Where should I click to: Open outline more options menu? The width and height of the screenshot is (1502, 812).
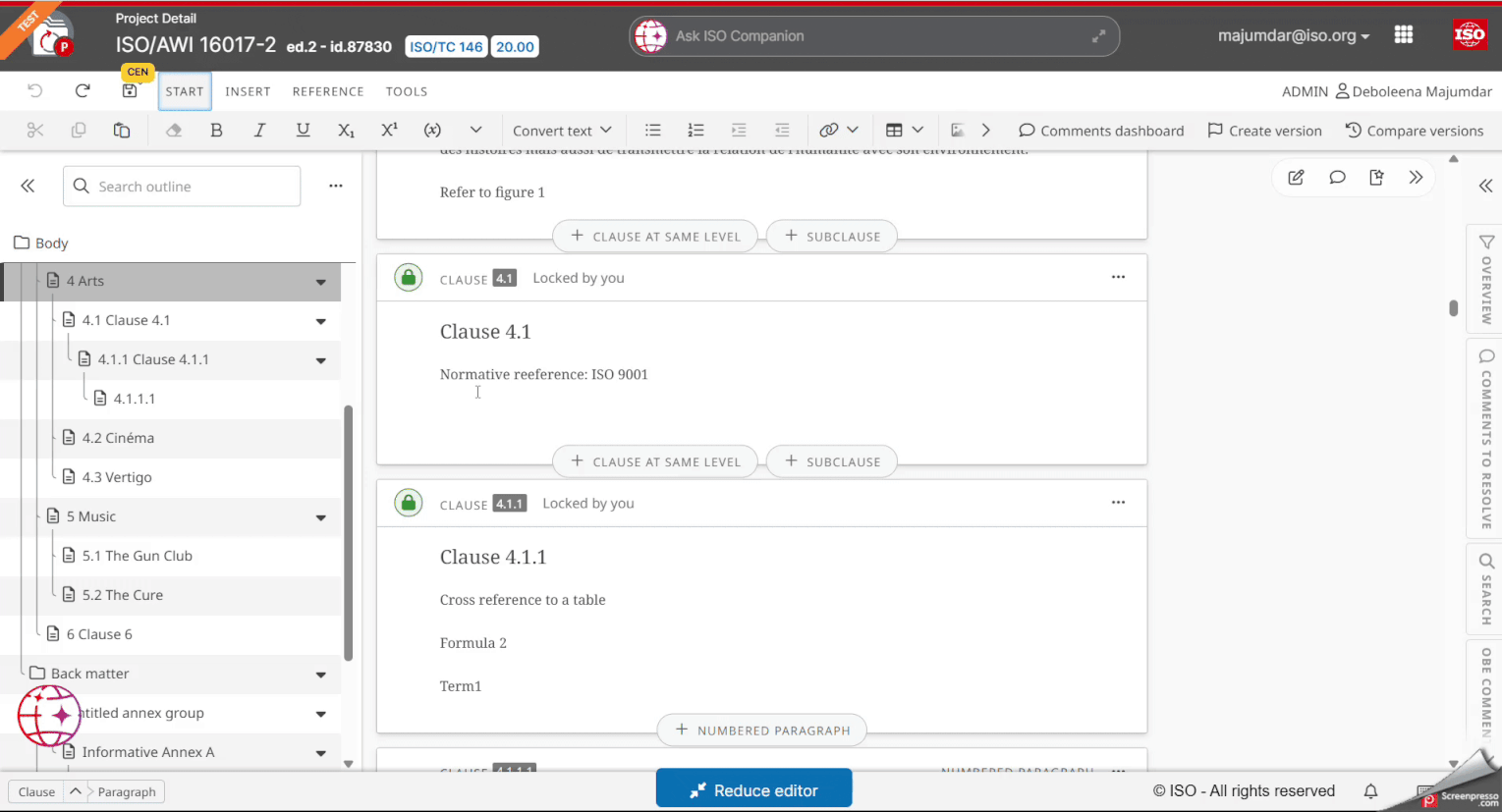click(x=336, y=186)
